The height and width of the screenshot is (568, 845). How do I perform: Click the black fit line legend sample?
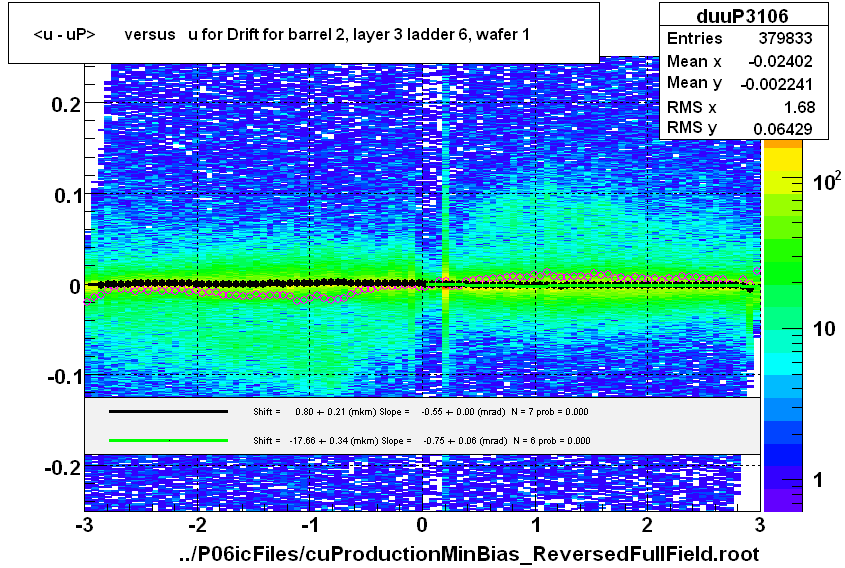[x=168, y=412]
